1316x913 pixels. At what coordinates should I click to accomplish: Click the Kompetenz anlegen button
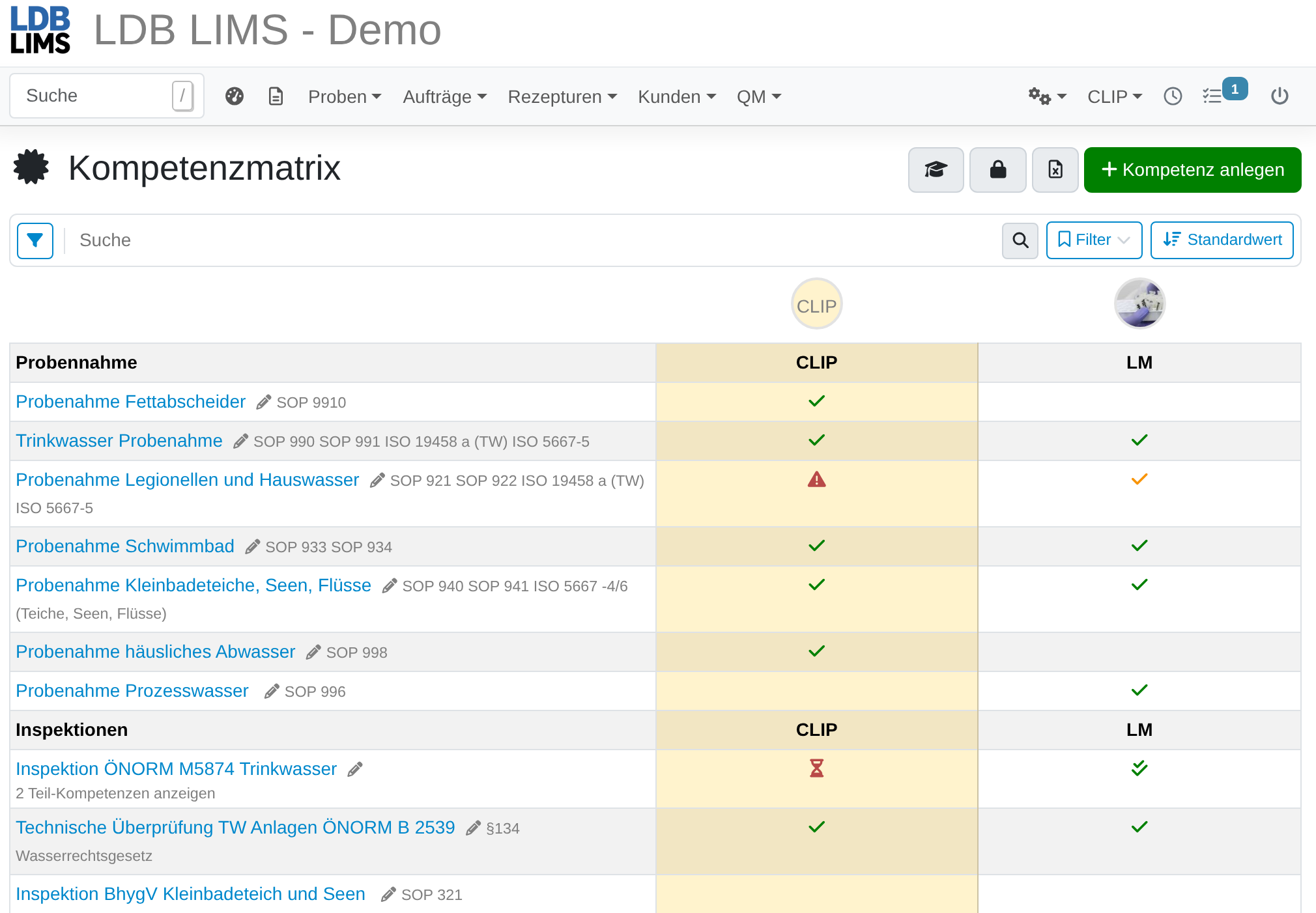(x=1192, y=170)
